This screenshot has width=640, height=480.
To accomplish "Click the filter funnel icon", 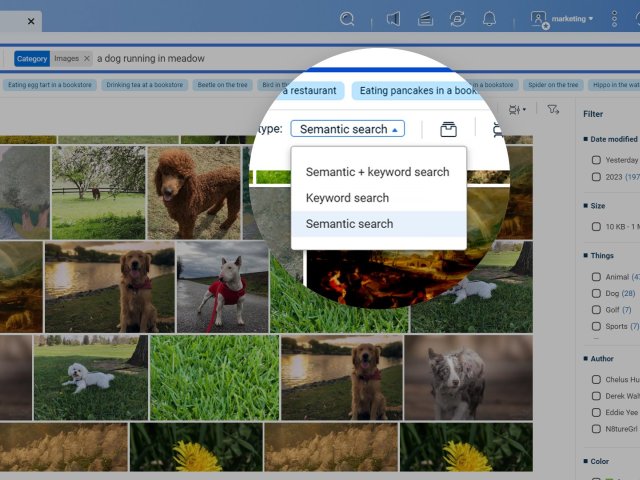I will 553,109.
